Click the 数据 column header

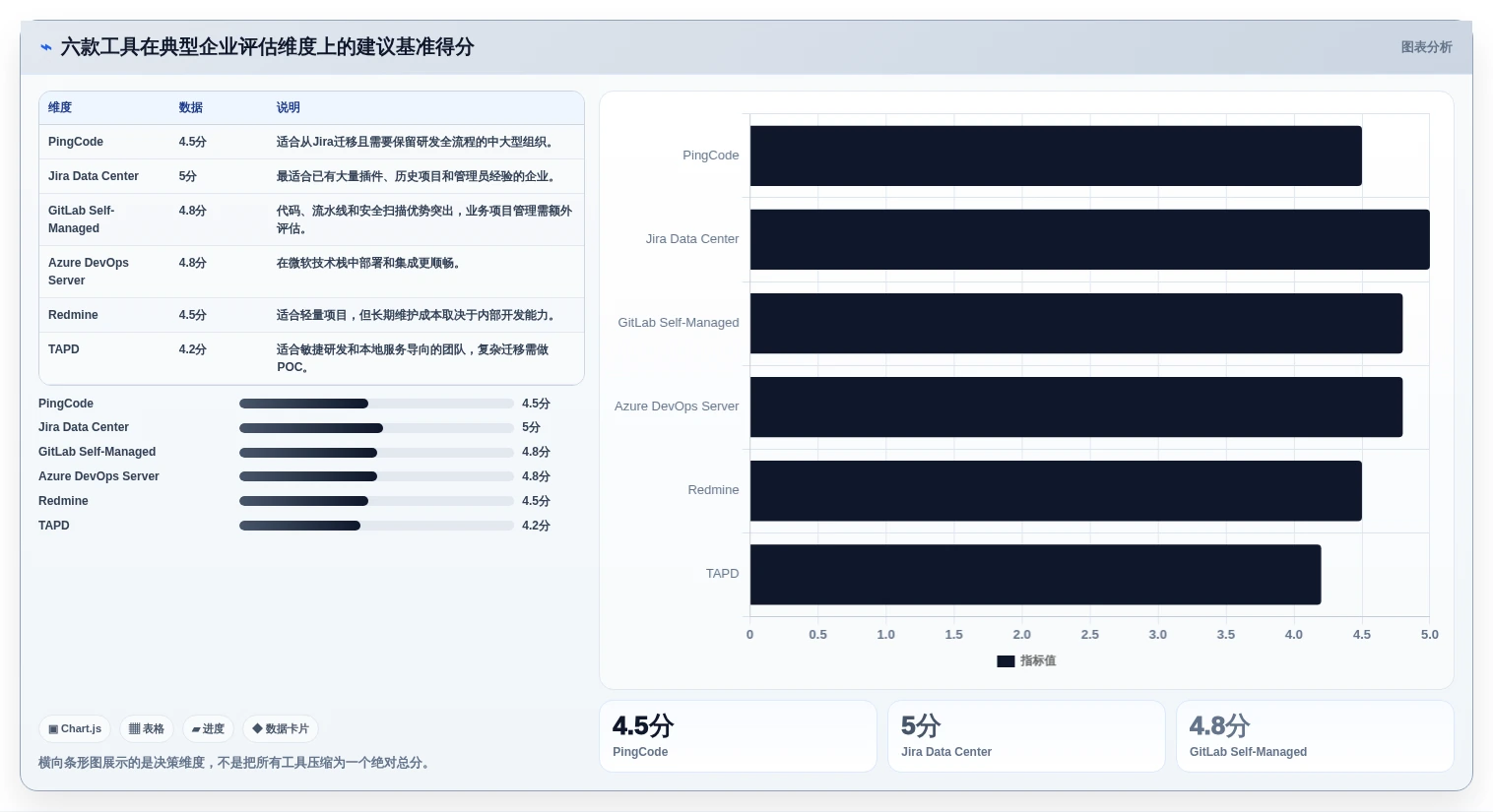(190, 107)
